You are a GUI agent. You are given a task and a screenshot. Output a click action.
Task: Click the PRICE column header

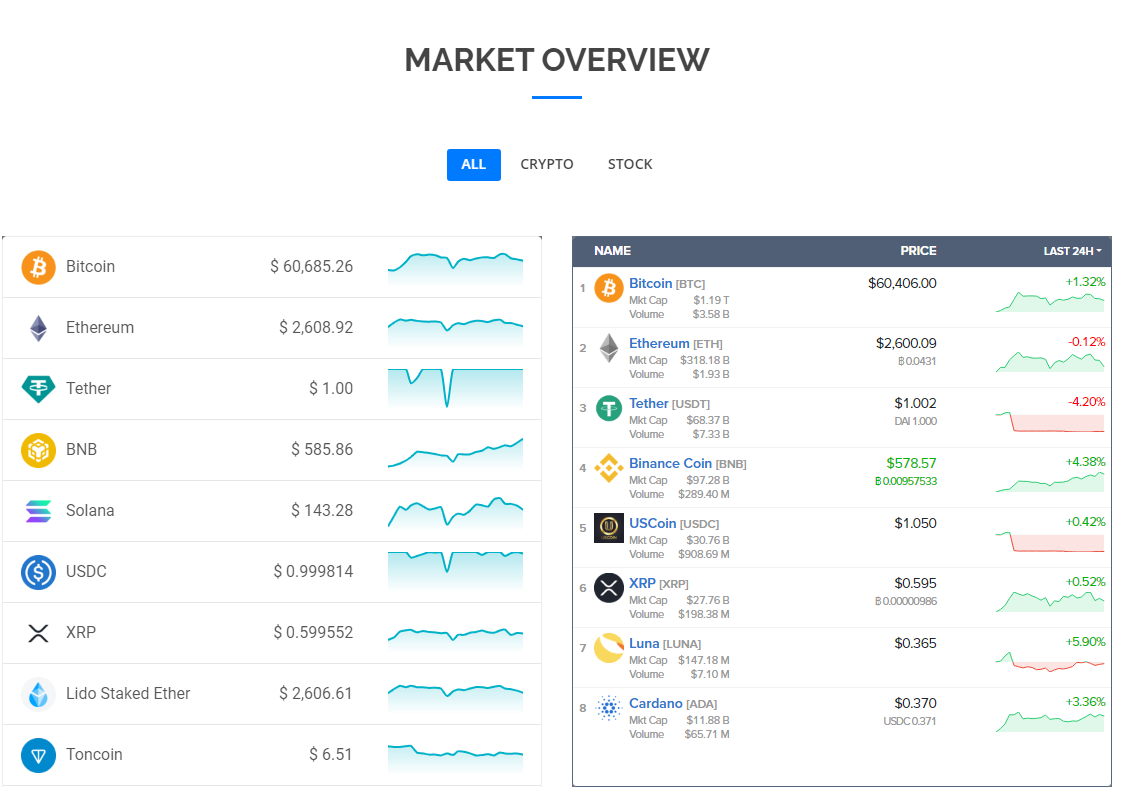tap(918, 251)
